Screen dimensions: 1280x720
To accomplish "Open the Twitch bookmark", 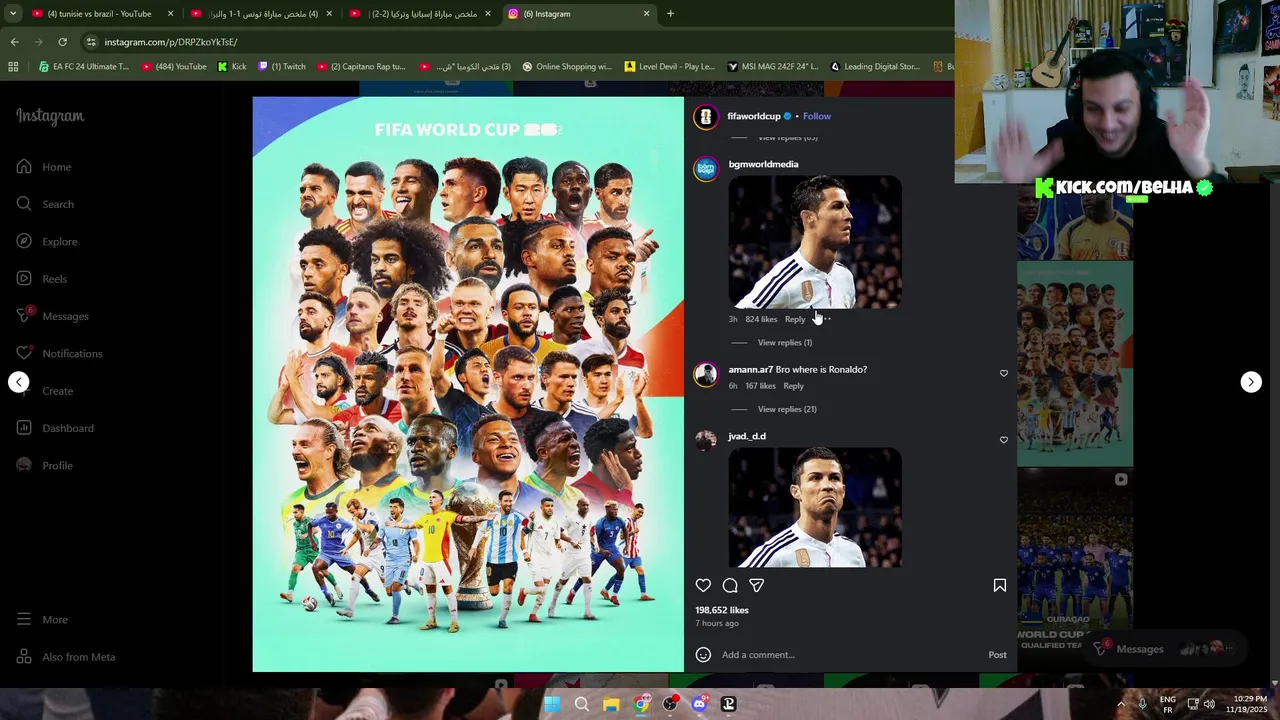I will 281,67.
